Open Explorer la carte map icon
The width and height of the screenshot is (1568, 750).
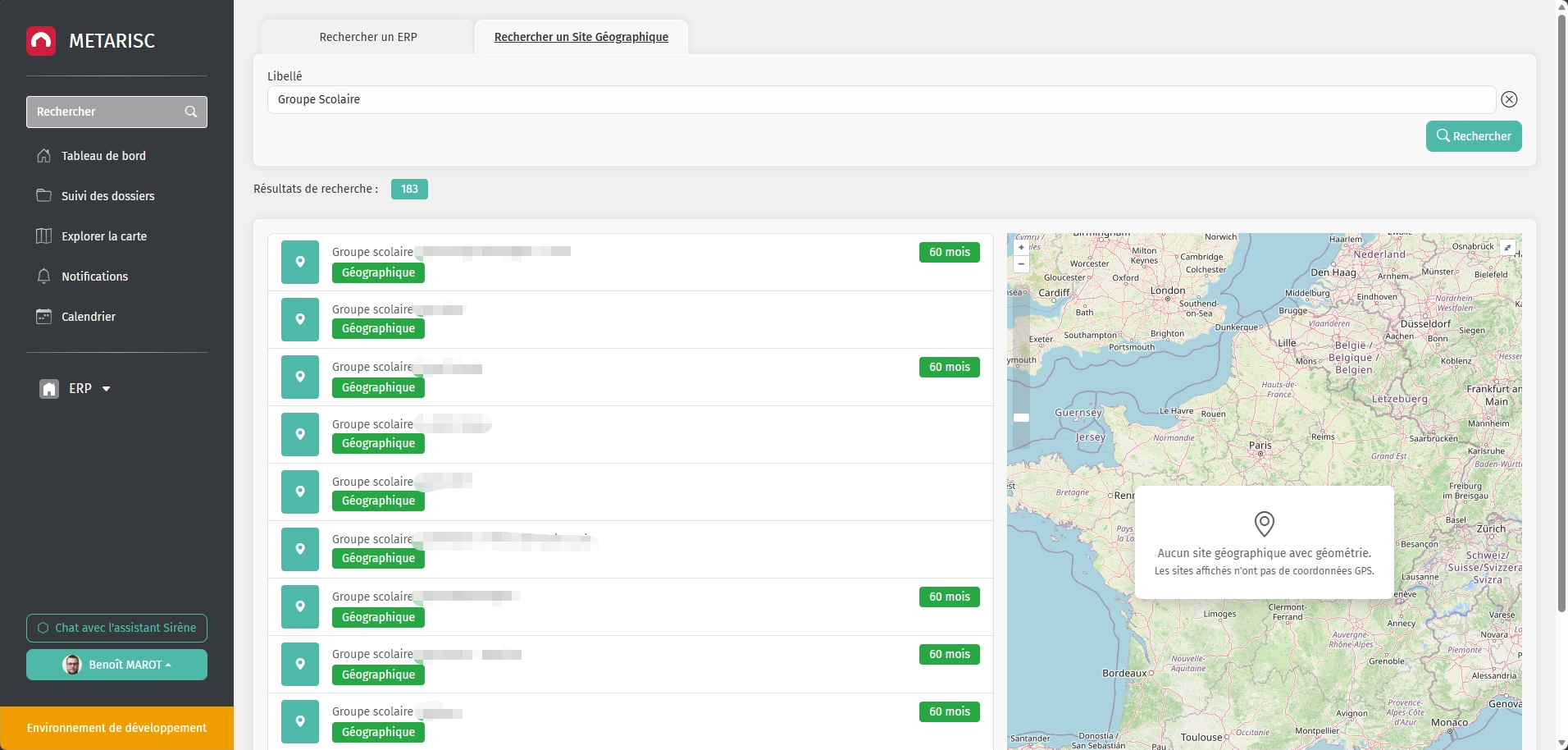(44, 236)
